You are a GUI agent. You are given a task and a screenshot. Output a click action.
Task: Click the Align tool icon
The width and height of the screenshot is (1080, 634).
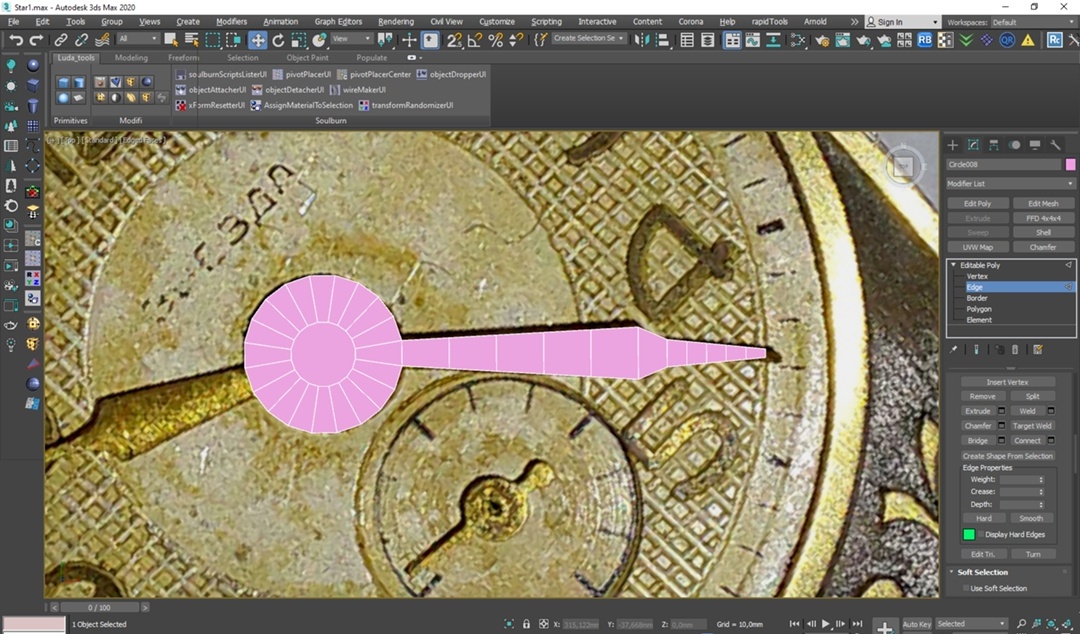(x=662, y=40)
